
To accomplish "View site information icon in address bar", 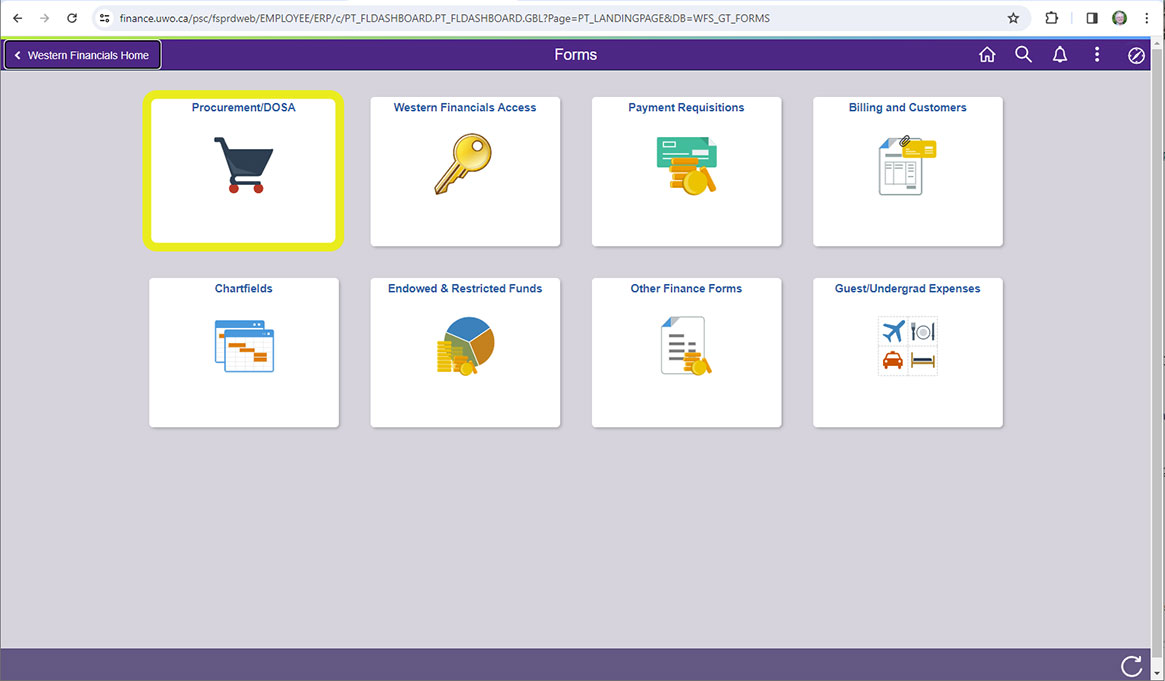I will [x=105, y=18].
